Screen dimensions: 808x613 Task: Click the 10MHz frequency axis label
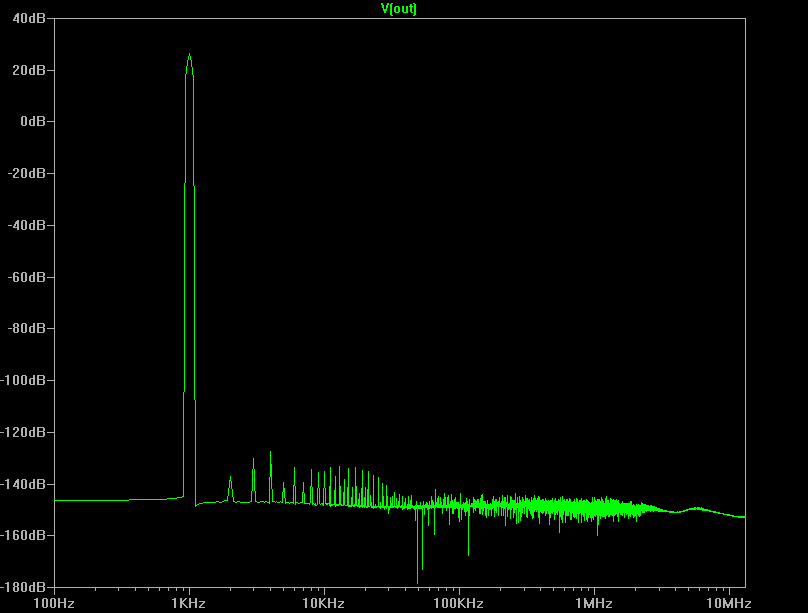pyautogui.click(x=729, y=603)
